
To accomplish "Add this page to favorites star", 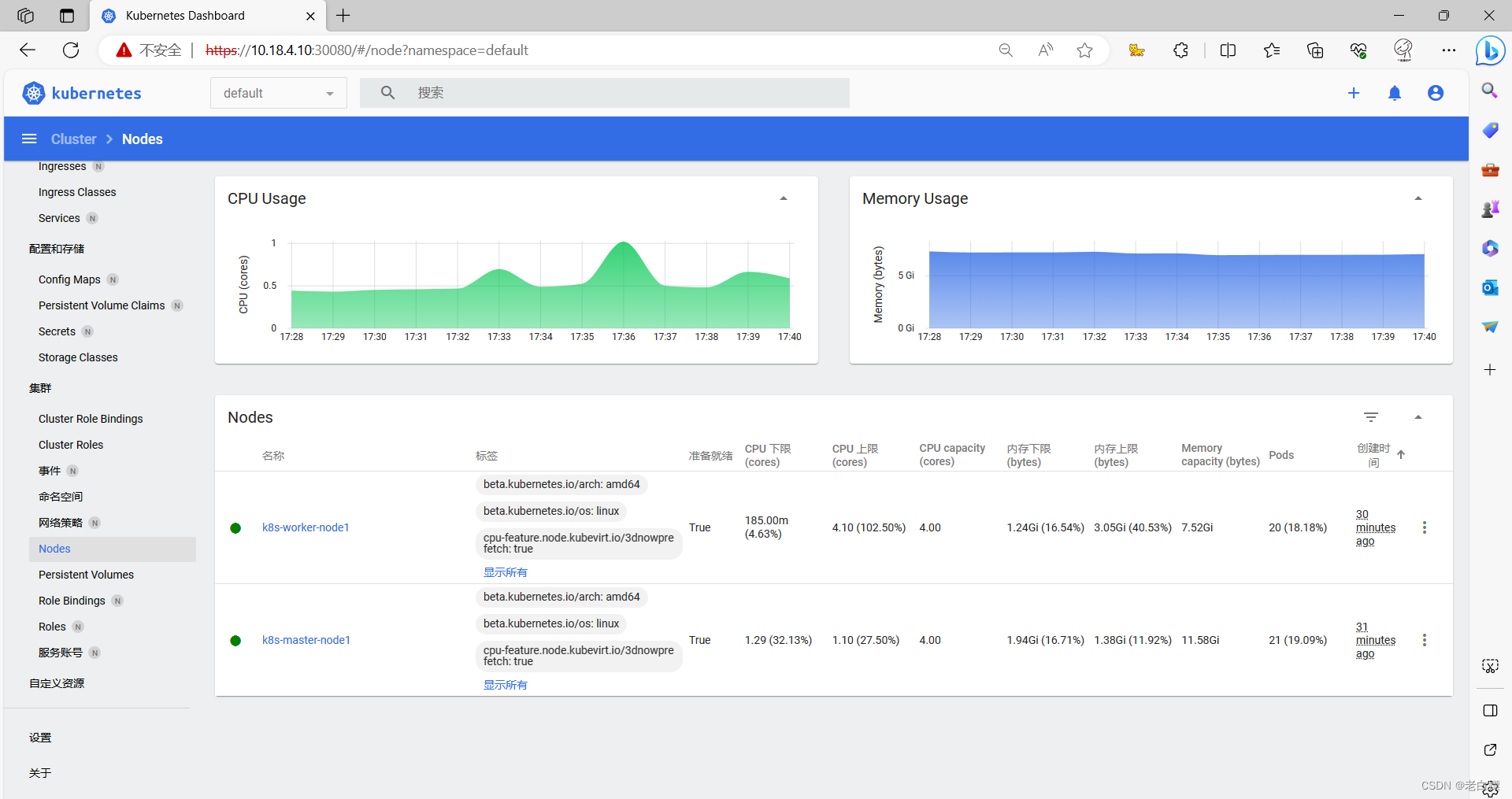I will pyautogui.click(x=1084, y=50).
